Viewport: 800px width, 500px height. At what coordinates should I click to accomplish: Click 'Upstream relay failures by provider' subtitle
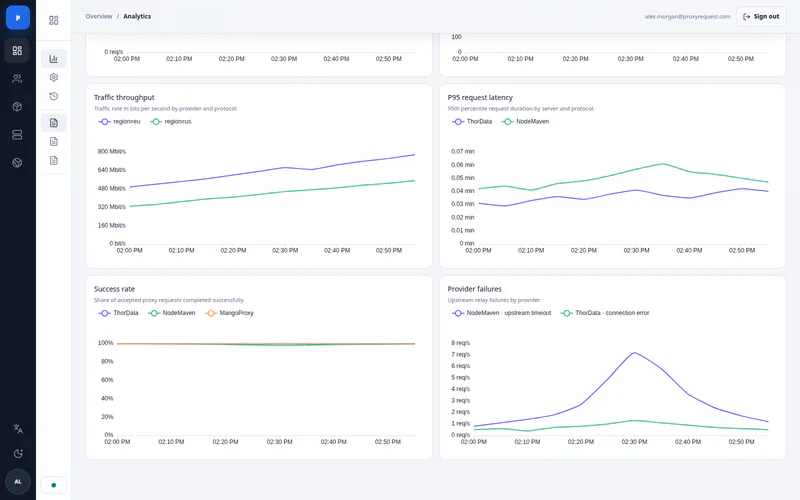(x=494, y=300)
